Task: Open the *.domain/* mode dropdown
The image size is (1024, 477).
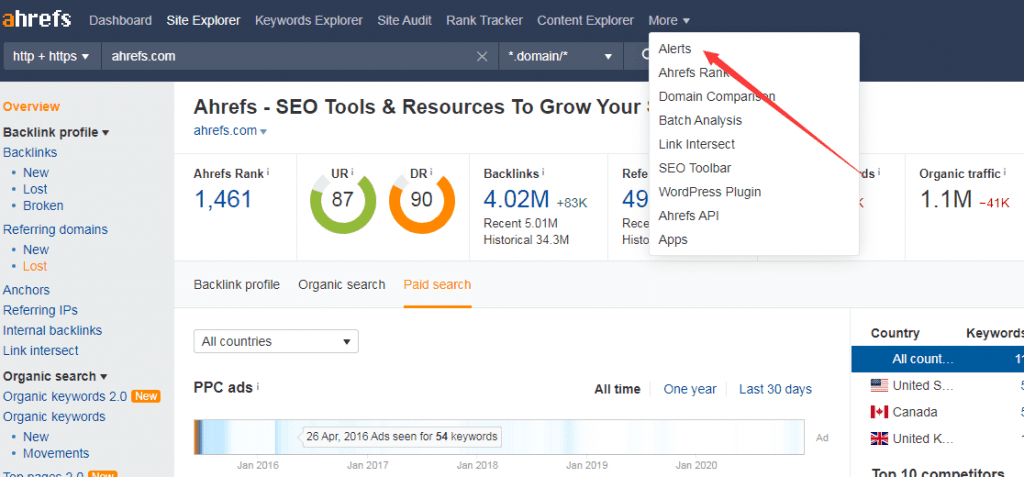Action: tap(561, 56)
